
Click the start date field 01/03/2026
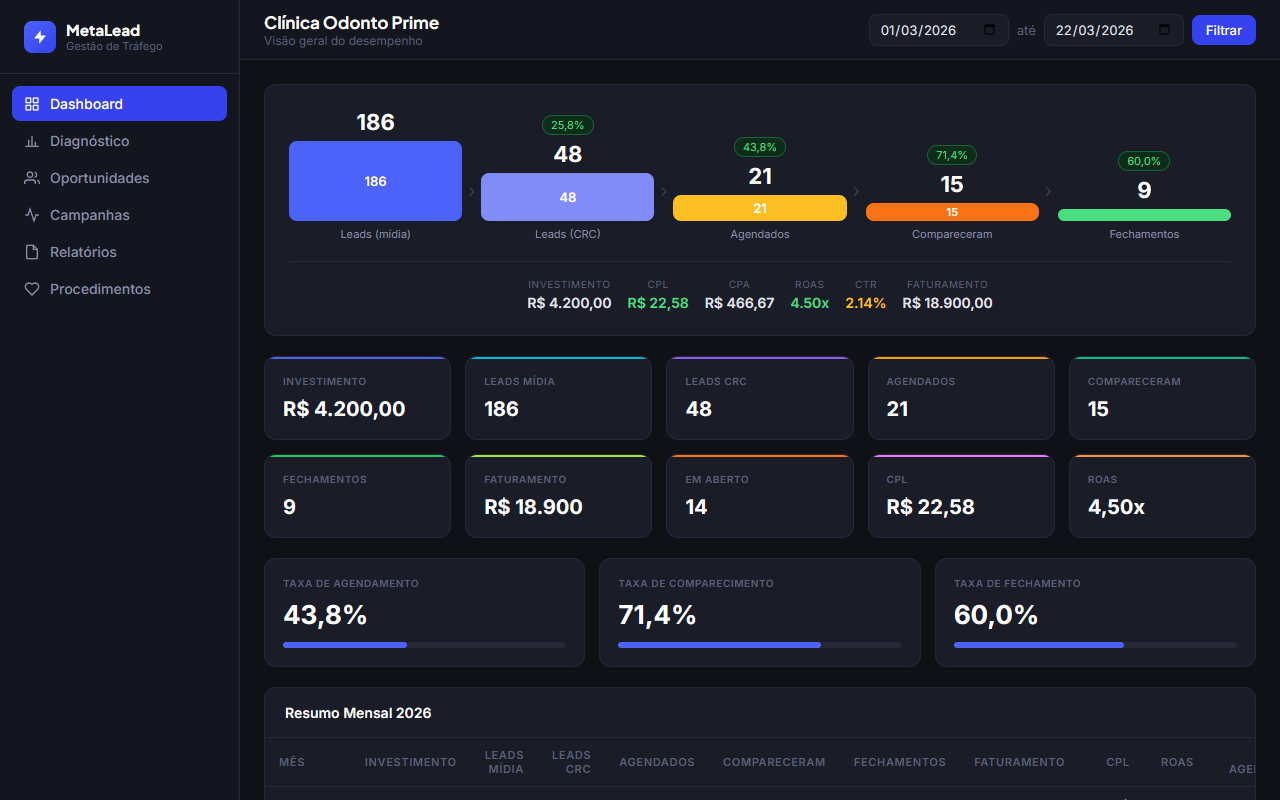pyautogui.click(x=920, y=30)
